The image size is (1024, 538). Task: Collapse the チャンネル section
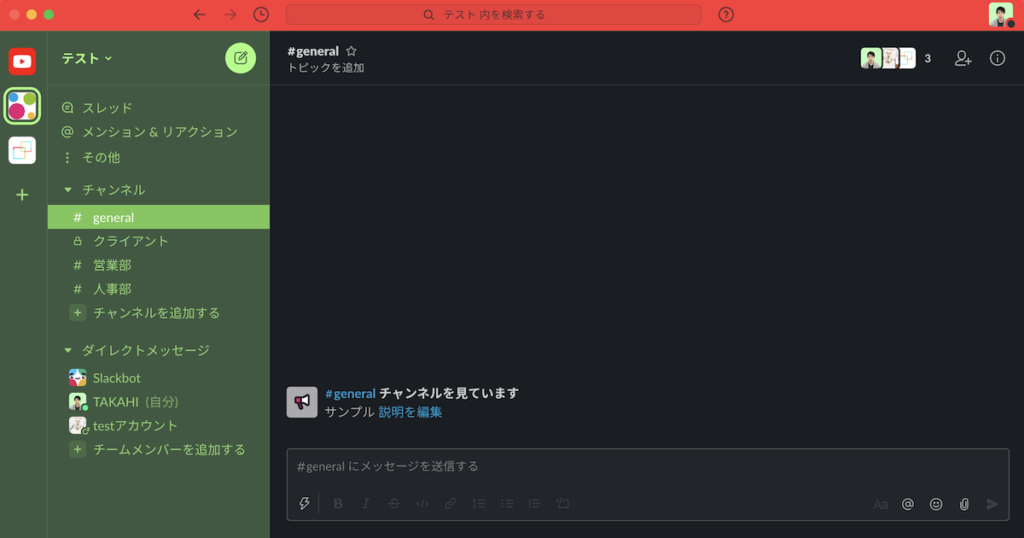[68, 190]
